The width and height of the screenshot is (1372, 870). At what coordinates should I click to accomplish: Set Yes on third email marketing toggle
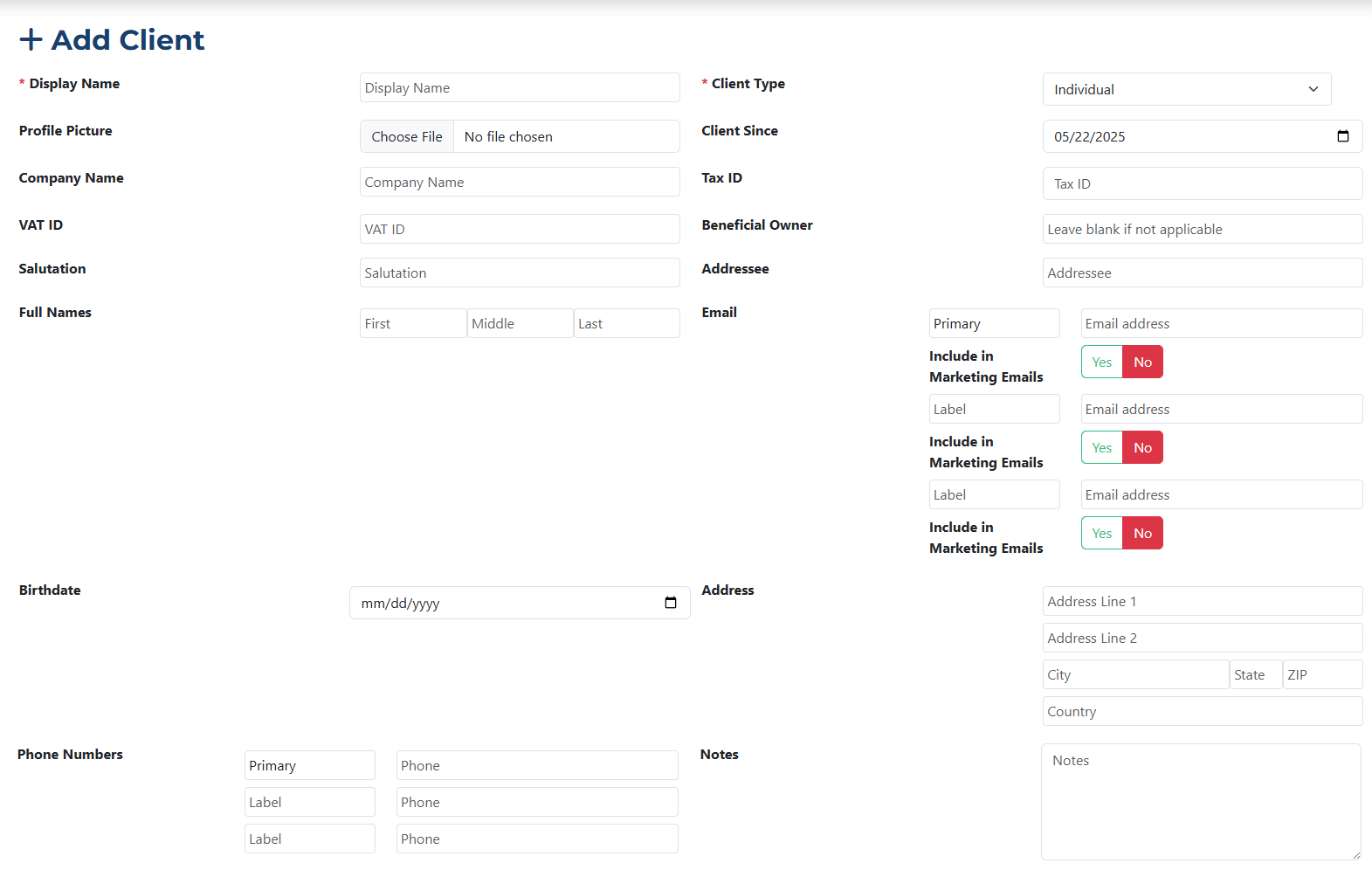click(x=1102, y=533)
